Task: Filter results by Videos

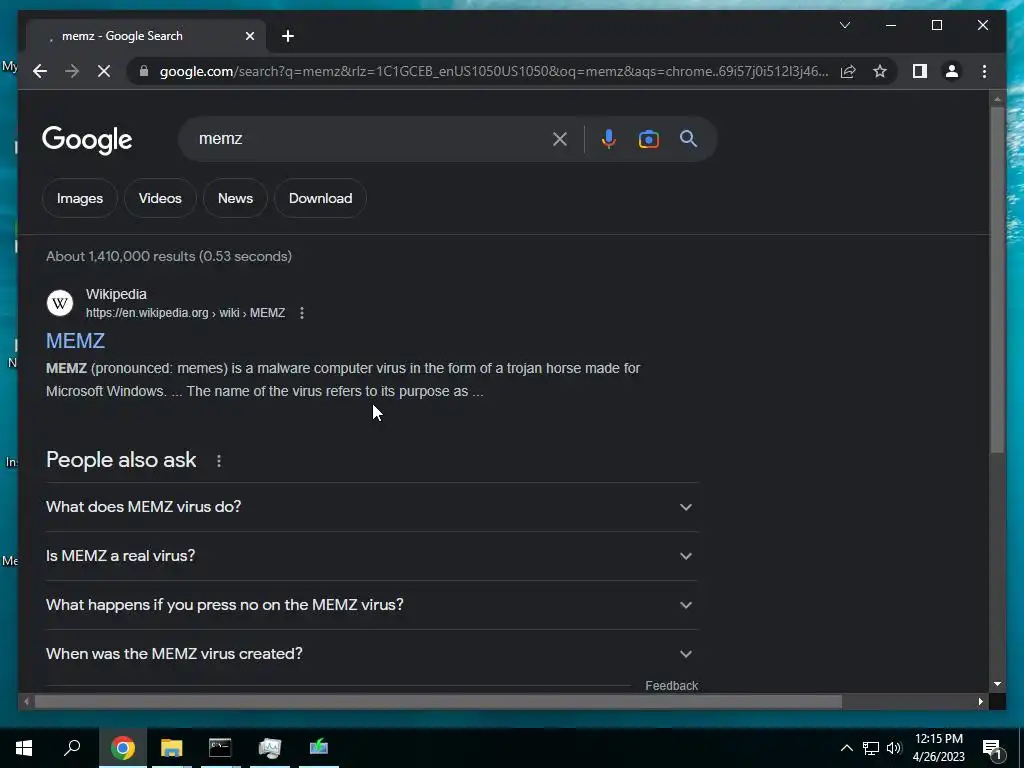Action: 160,199
